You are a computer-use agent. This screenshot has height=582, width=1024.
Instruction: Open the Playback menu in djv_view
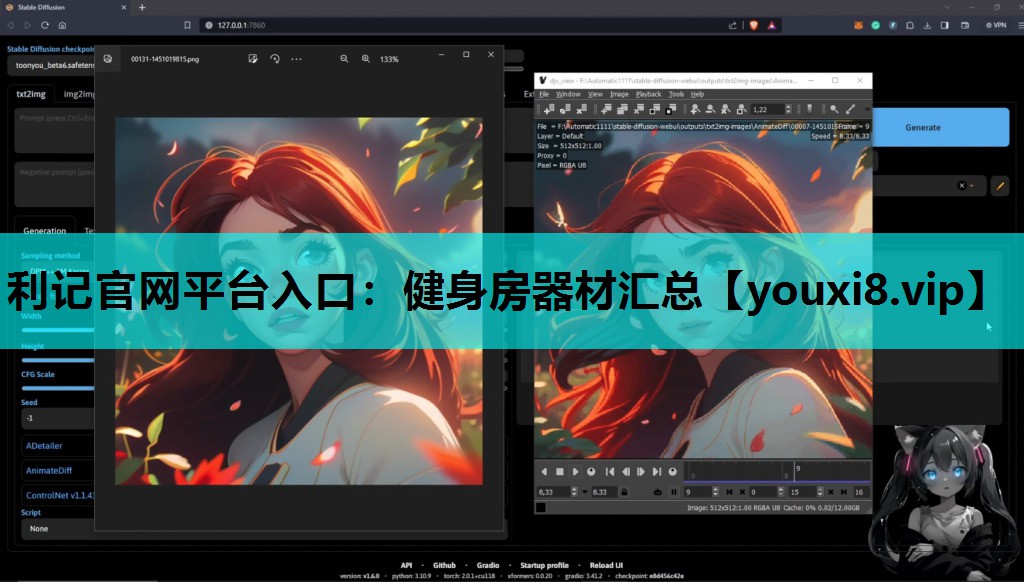click(x=648, y=94)
